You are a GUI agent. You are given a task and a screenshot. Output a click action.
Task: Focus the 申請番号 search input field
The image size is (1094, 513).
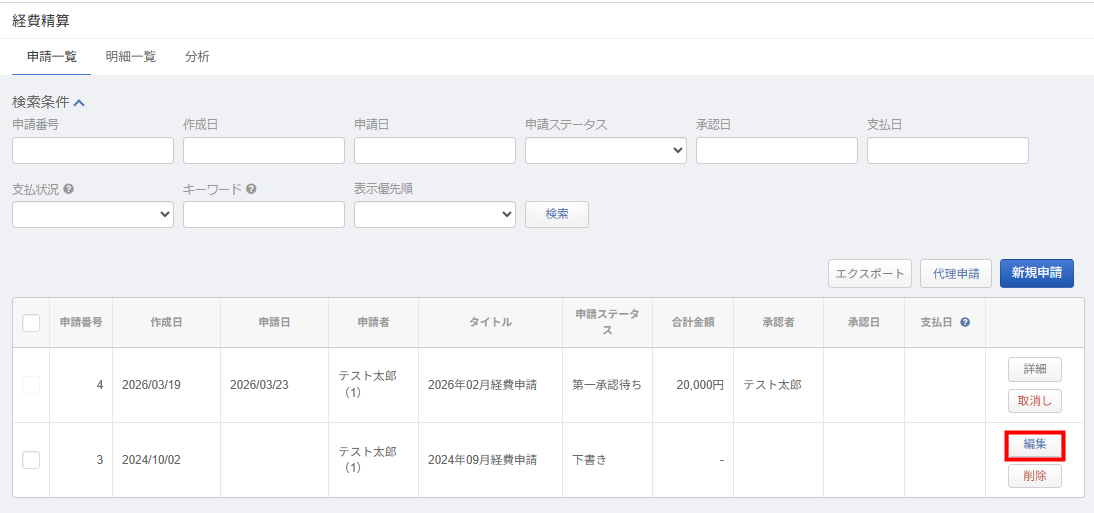pyautogui.click(x=93, y=151)
